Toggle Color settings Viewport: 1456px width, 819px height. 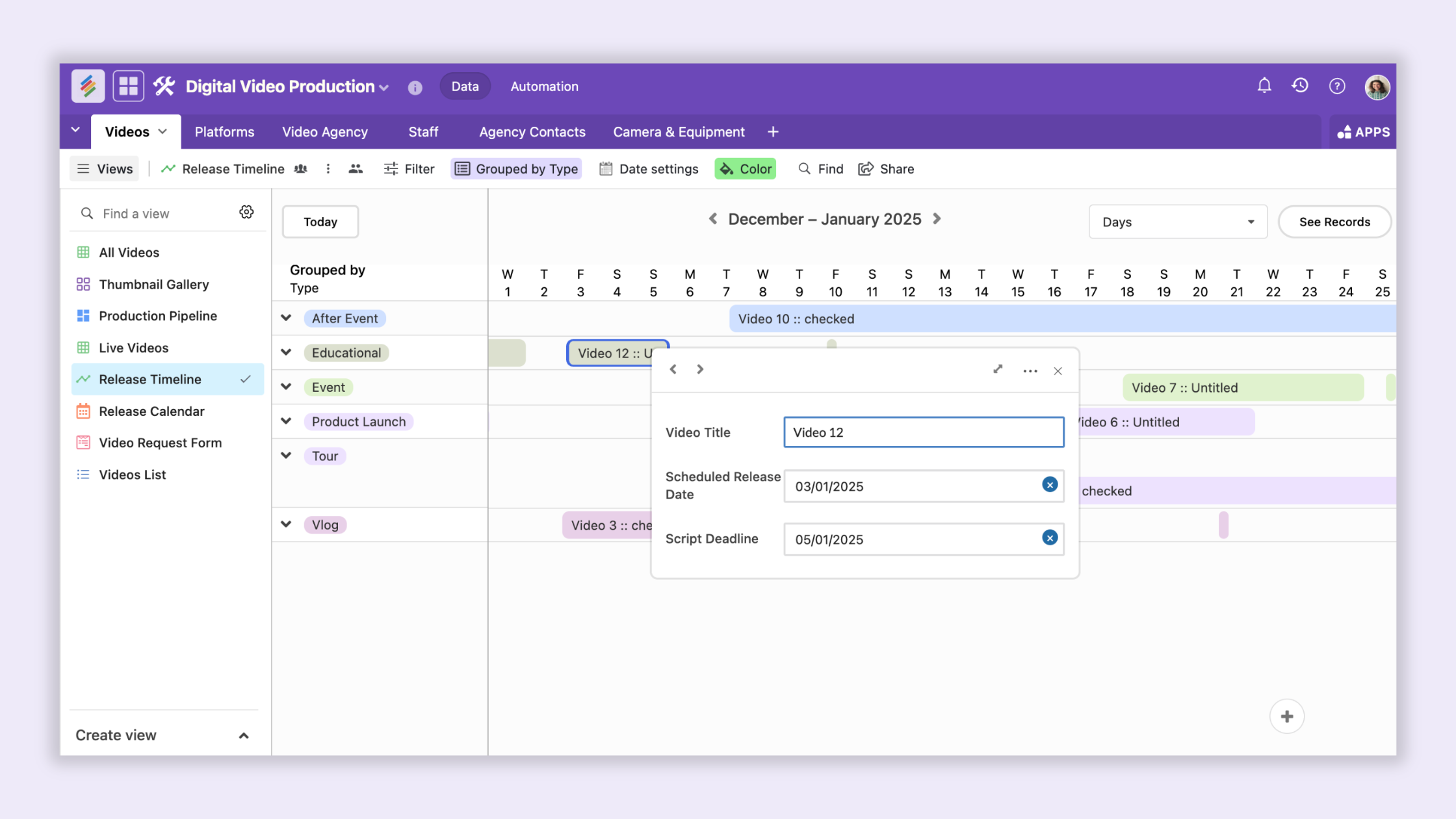click(746, 169)
